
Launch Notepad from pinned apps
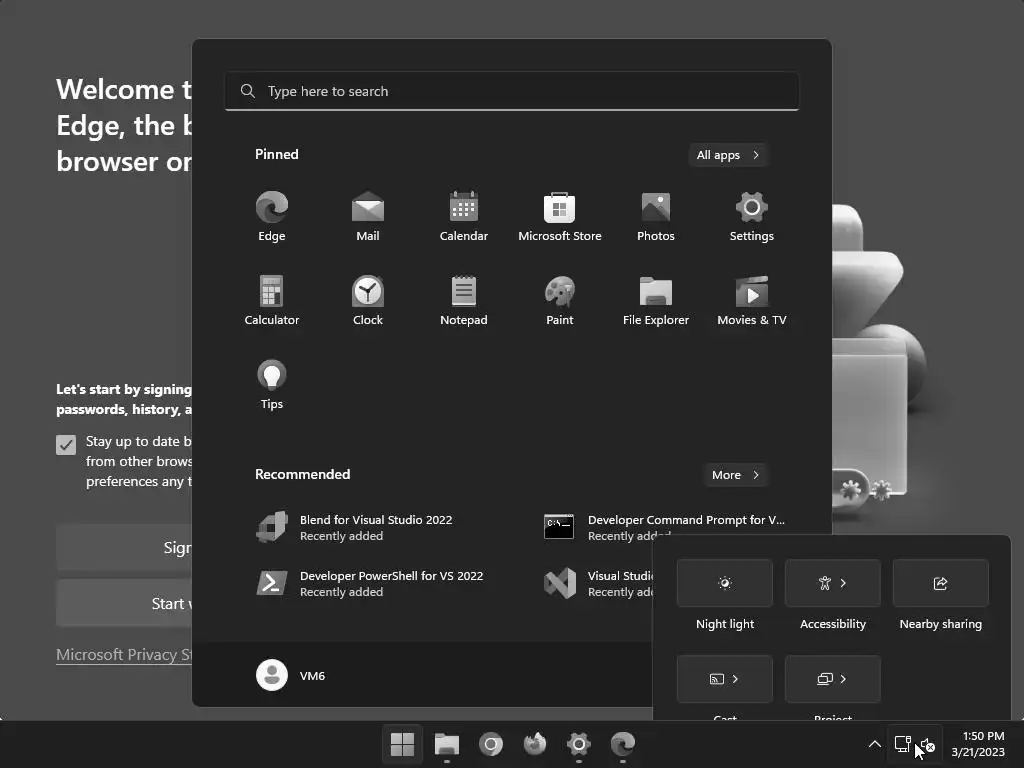[464, 300]
